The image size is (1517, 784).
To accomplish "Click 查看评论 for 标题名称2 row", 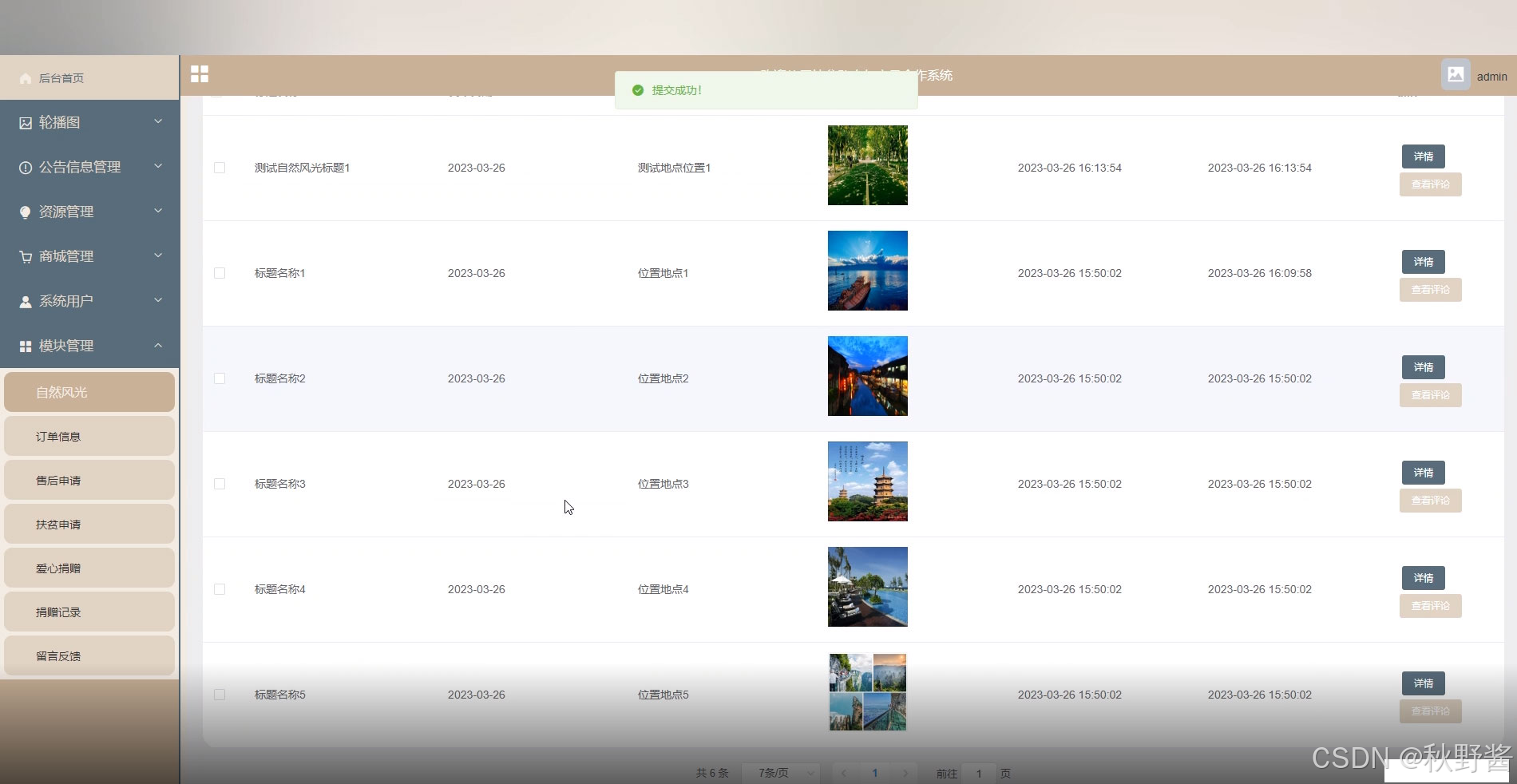I will 1431,395.
